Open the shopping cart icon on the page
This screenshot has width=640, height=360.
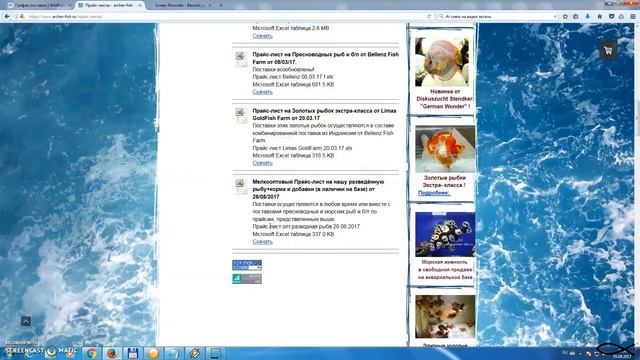click(x=608, y=51)
